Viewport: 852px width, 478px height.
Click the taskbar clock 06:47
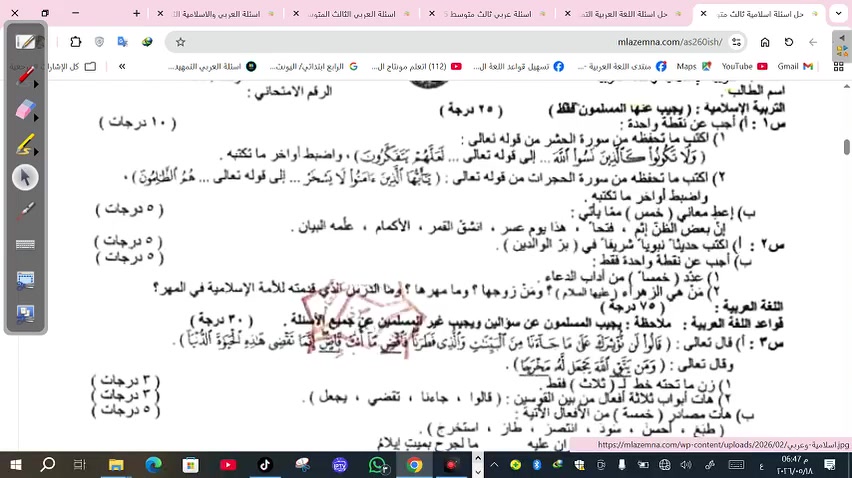794,465
